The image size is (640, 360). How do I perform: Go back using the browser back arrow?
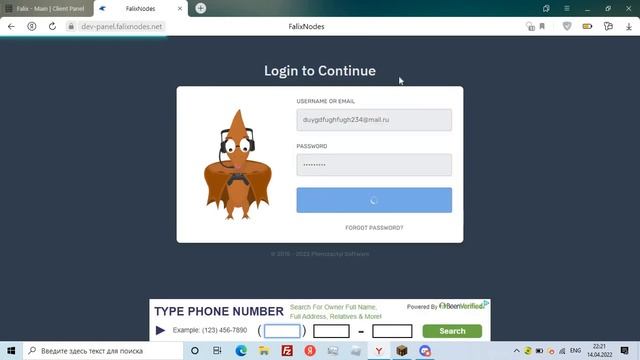click(x=11, y=27)
